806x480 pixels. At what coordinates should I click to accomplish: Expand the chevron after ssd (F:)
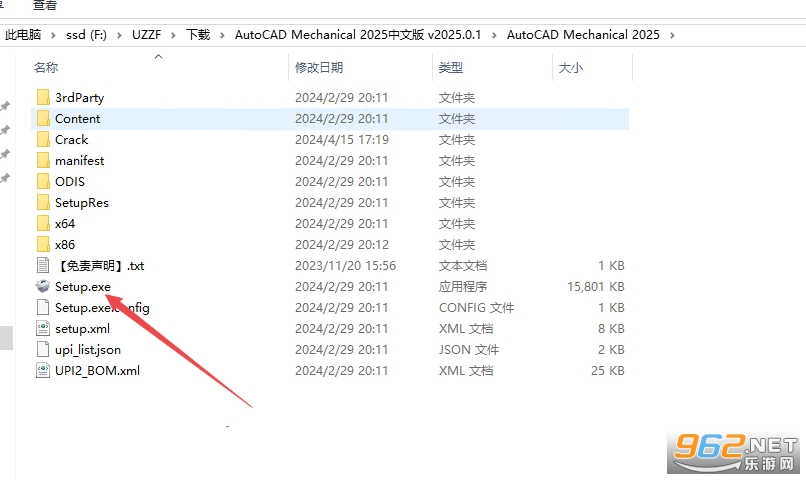pyautogui.click(x=119, y=35)
